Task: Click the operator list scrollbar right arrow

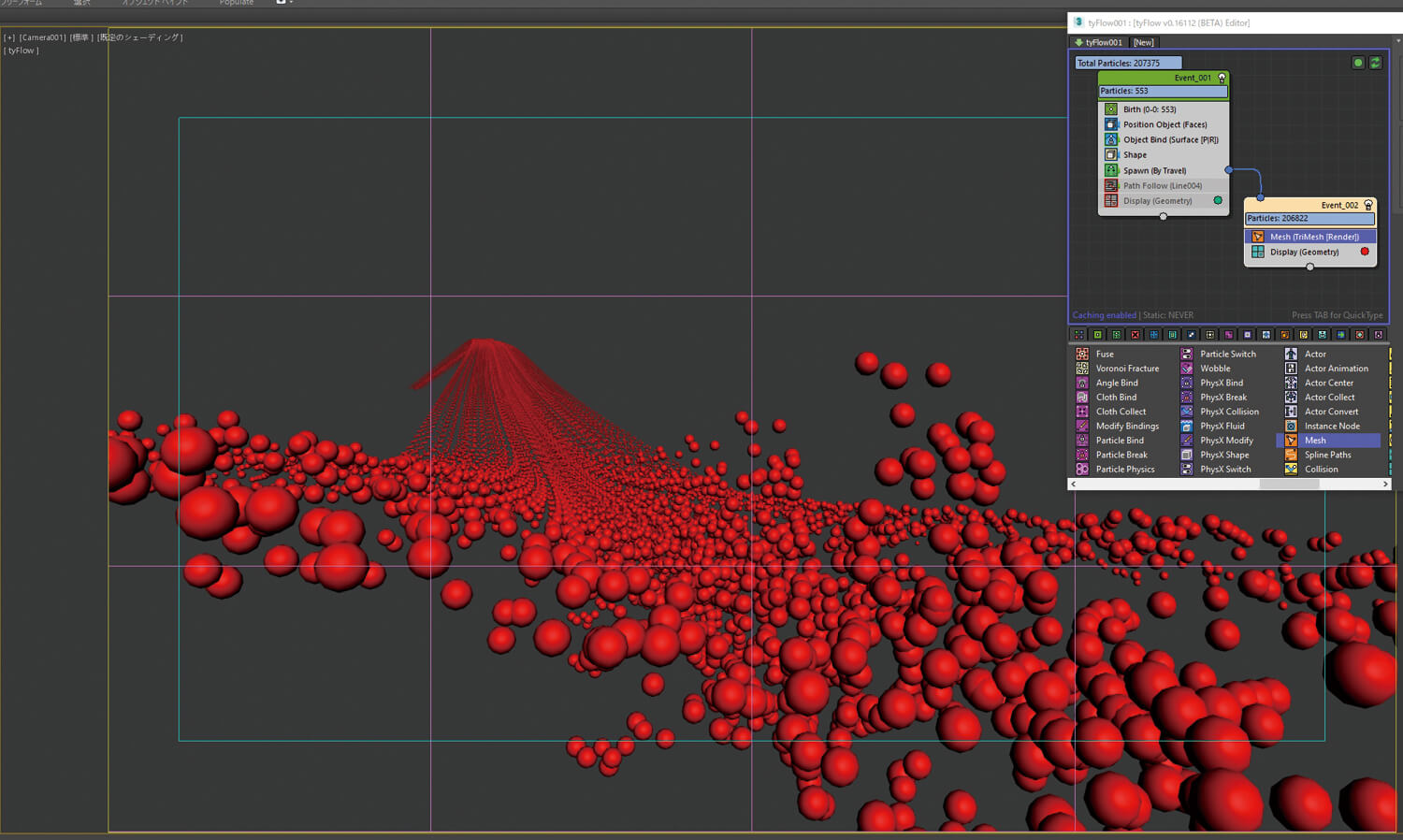Action: pos(1385,485)
